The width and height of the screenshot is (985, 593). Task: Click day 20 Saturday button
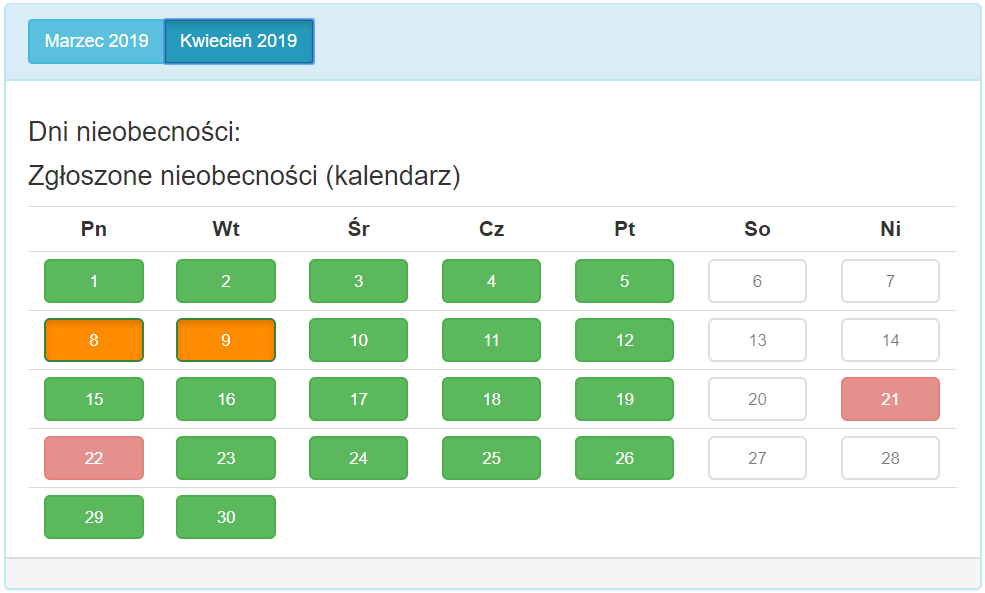757,399
